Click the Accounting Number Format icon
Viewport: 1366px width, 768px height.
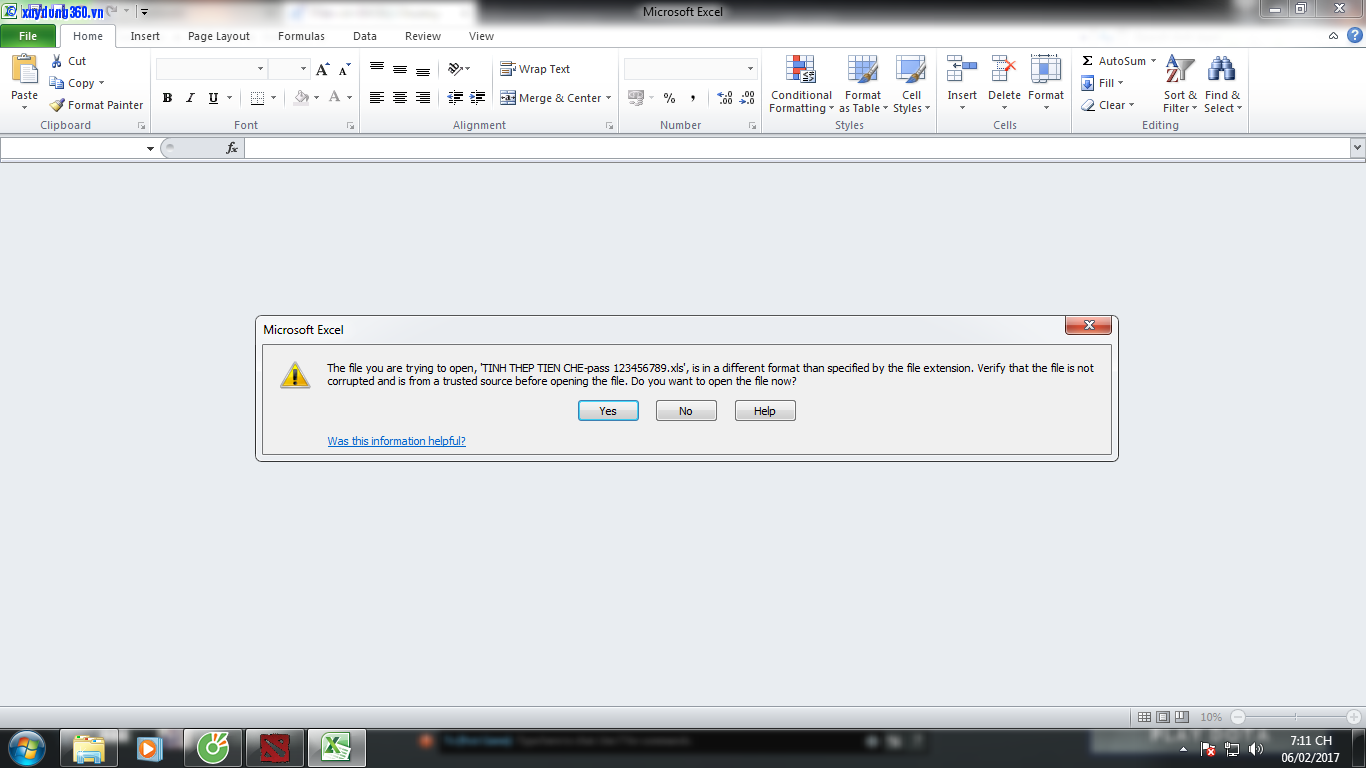[635, 98]
